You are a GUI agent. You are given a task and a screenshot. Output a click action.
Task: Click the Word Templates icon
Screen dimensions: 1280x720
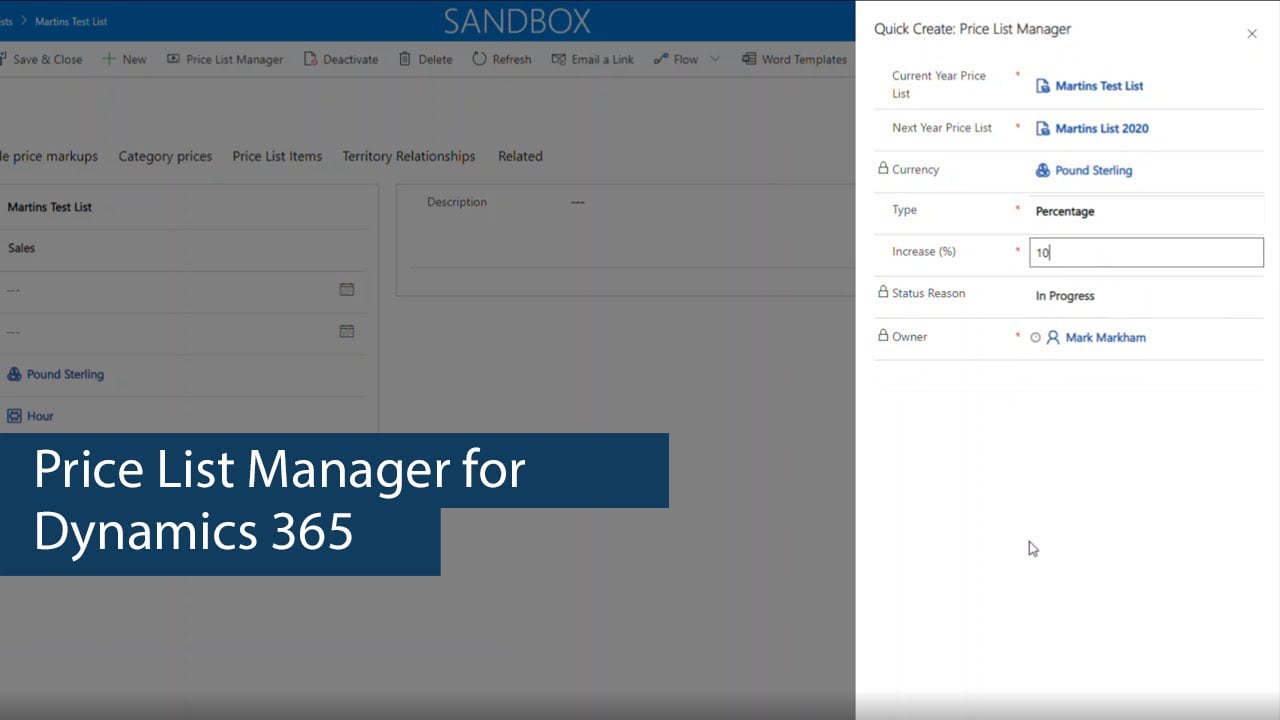click(748, 59)
